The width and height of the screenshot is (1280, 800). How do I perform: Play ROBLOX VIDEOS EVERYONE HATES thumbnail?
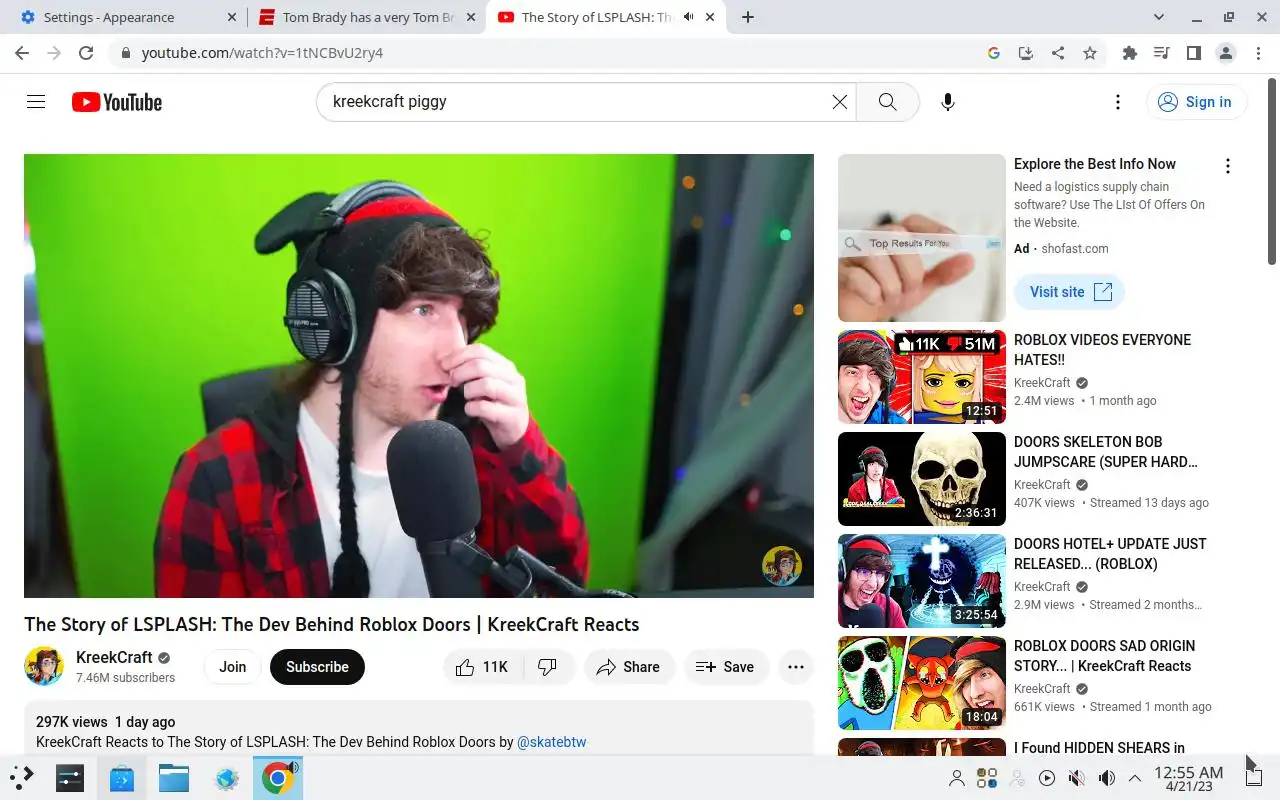(x=922, y=377)
